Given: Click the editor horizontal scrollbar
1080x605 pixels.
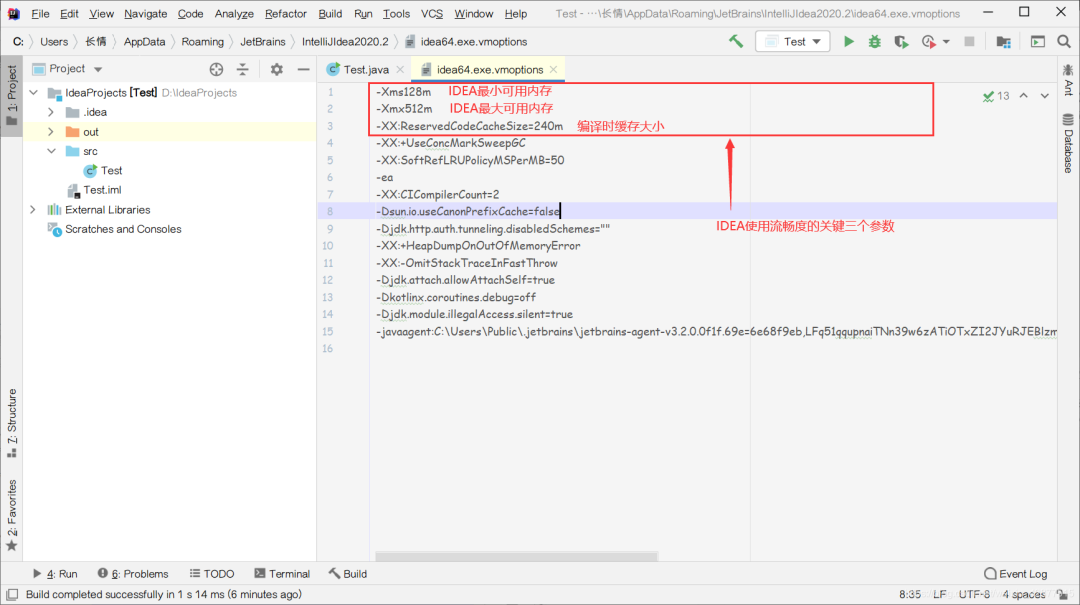Looking at the screenshot, I should 516,556.
